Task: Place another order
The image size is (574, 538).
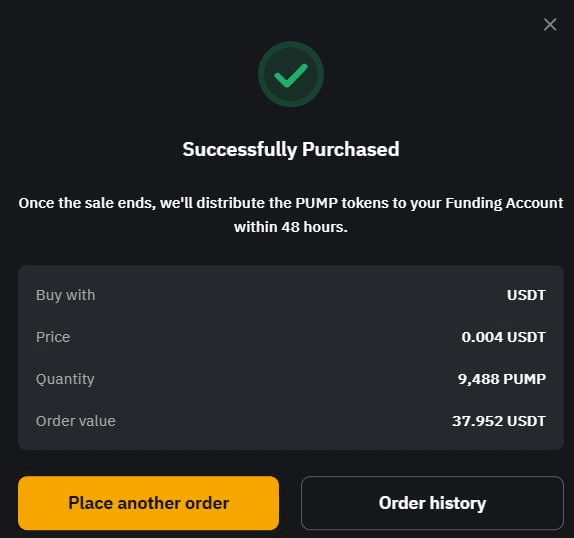Action: (148, 503)
